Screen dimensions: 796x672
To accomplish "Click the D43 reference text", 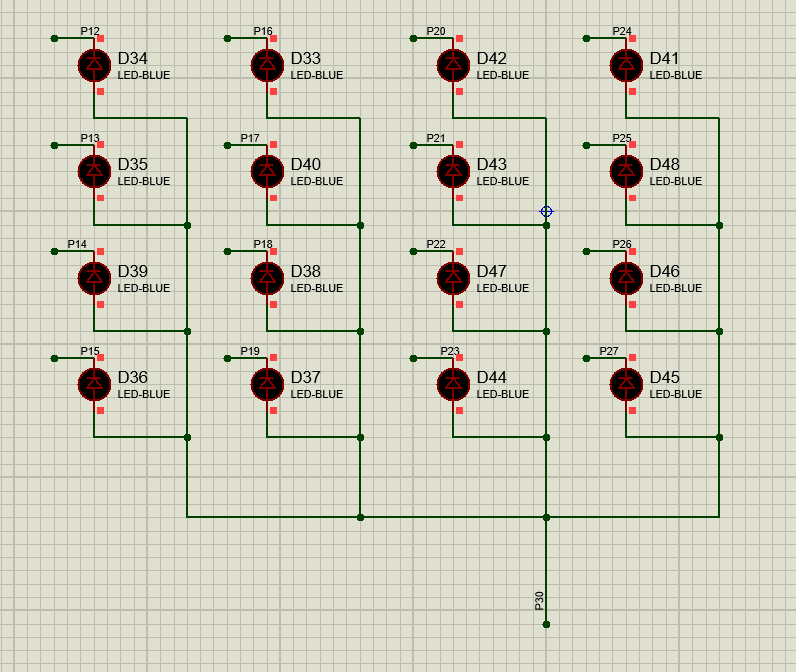I will click(491, 164).
